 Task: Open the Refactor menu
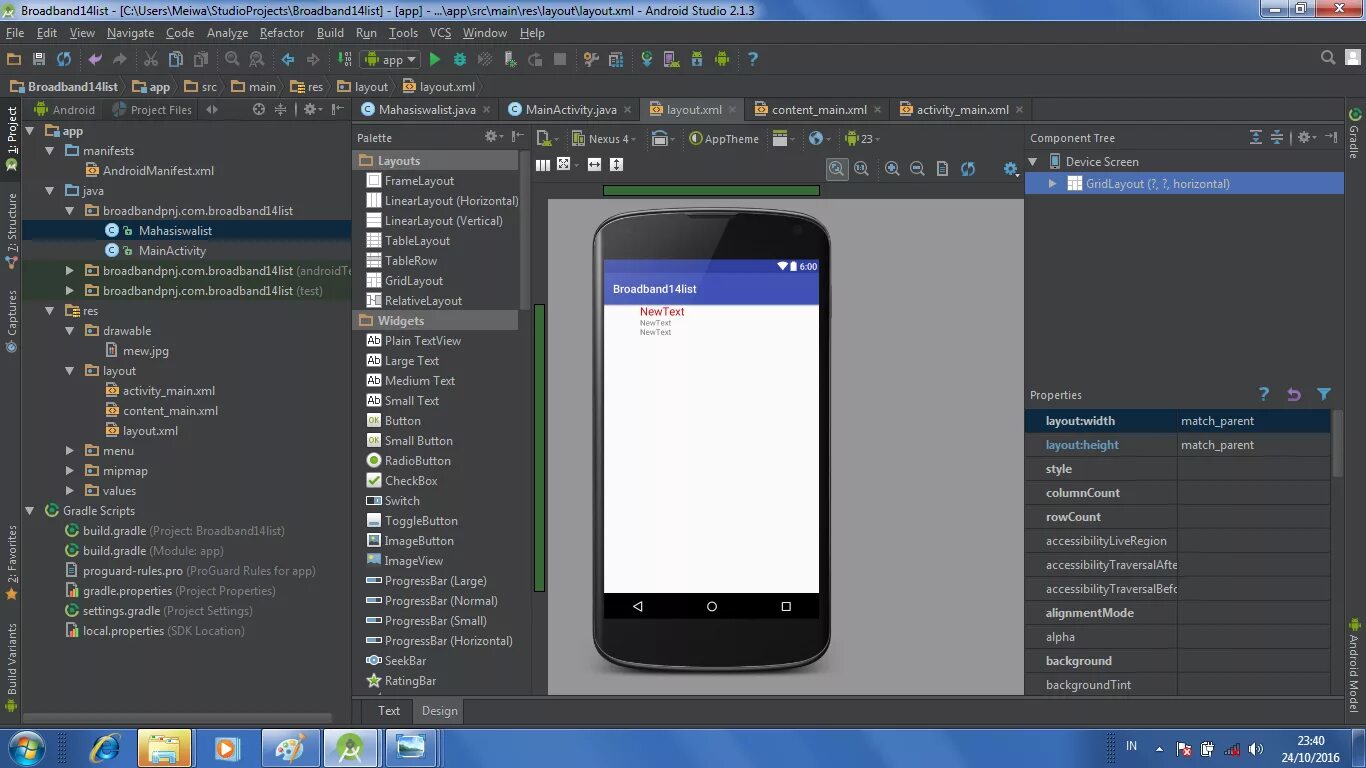[282, 33]
